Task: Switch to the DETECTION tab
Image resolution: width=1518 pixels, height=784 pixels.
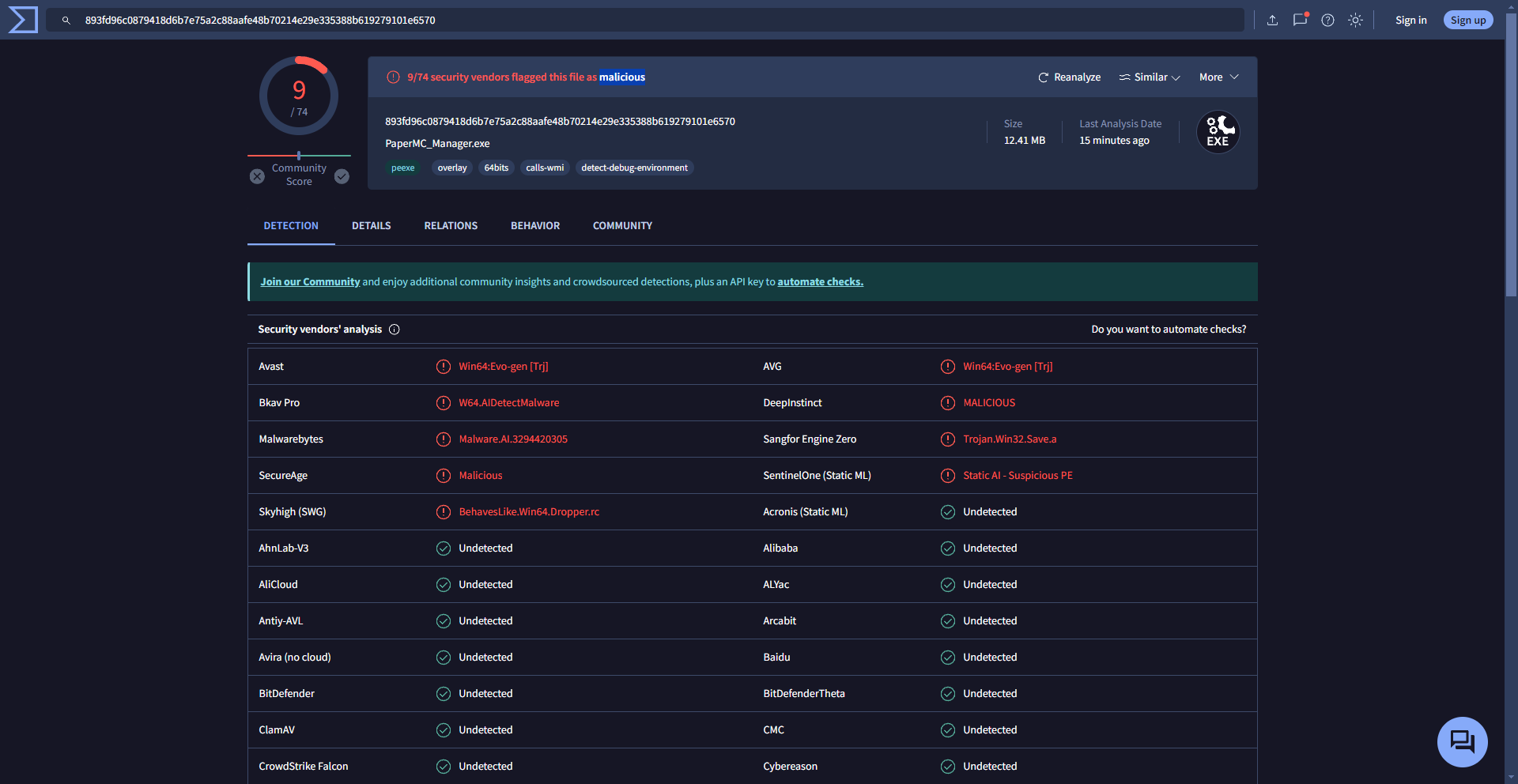Action: [291, 226]
